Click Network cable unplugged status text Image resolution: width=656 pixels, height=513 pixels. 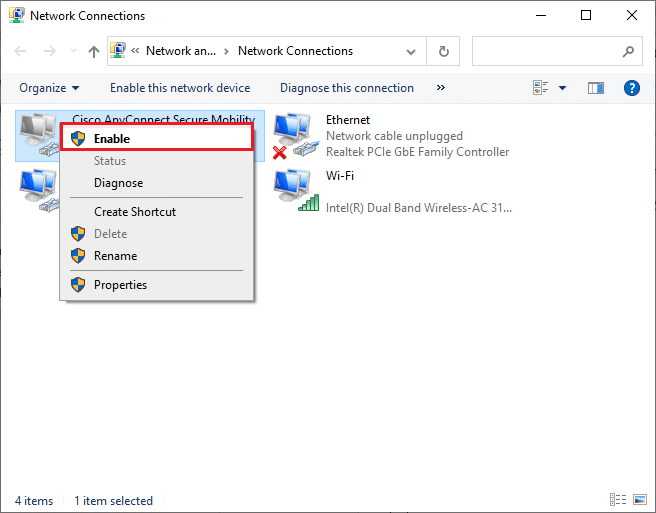(394, 136)
